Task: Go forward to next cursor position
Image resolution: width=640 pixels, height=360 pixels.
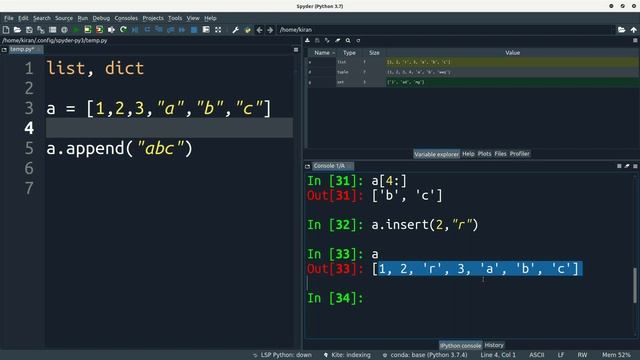Action: pyautogui.click(x=270, y=30)
